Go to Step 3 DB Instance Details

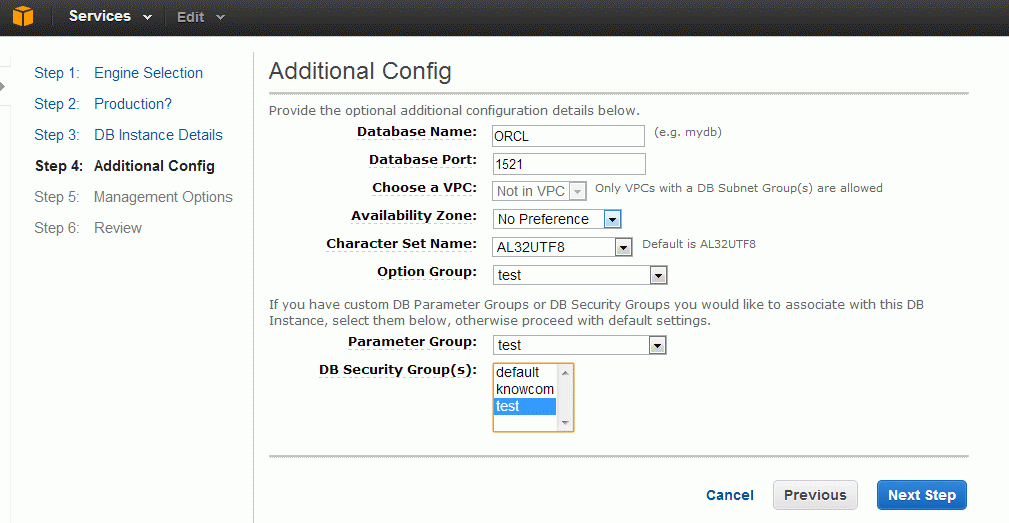(128, 134)
